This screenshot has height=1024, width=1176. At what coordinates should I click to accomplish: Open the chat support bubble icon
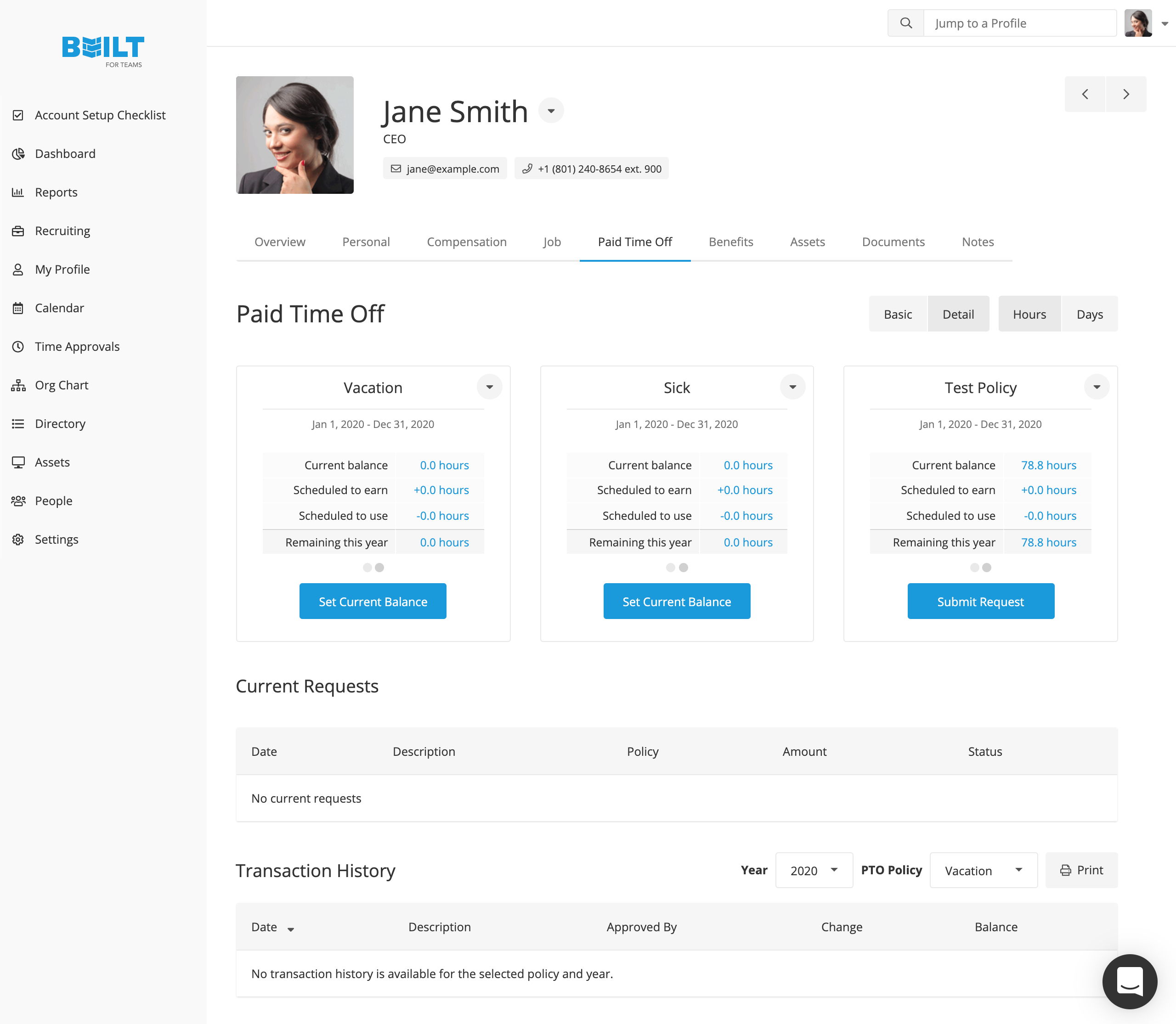[1130, 981]
